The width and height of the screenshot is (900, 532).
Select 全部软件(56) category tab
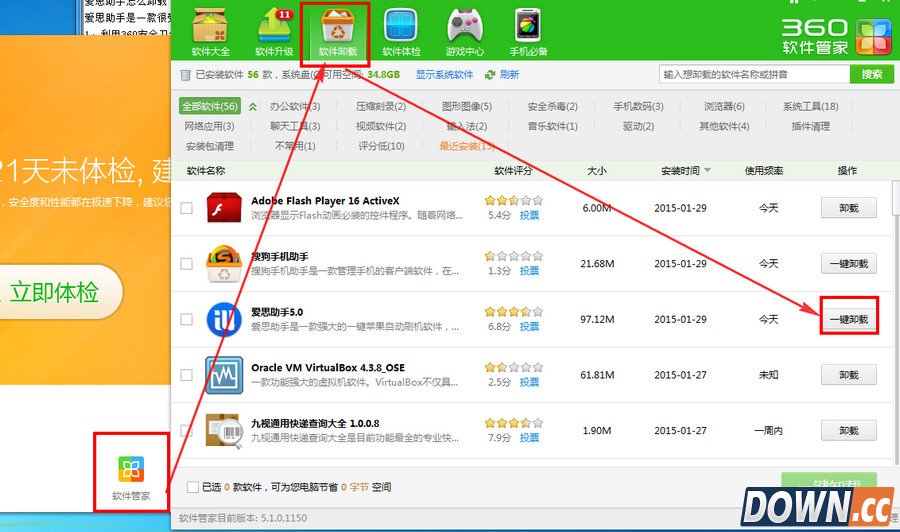coord(210,106)
